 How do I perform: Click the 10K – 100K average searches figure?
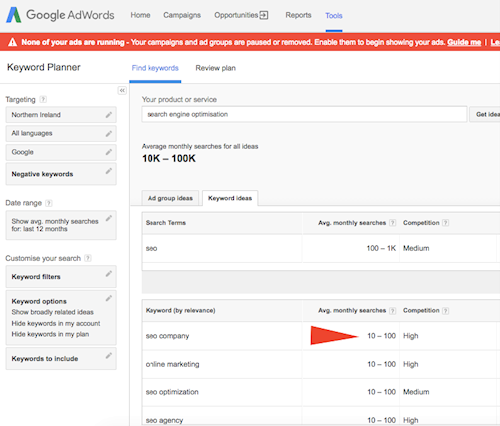click(169, 158)
